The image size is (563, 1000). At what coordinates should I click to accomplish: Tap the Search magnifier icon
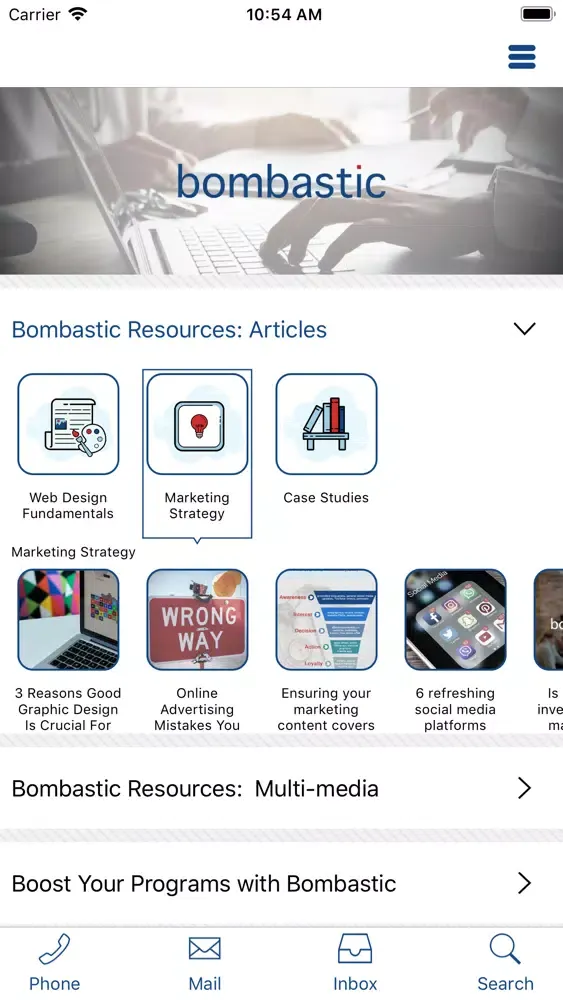pyautogui.click(x=506, y=949)
